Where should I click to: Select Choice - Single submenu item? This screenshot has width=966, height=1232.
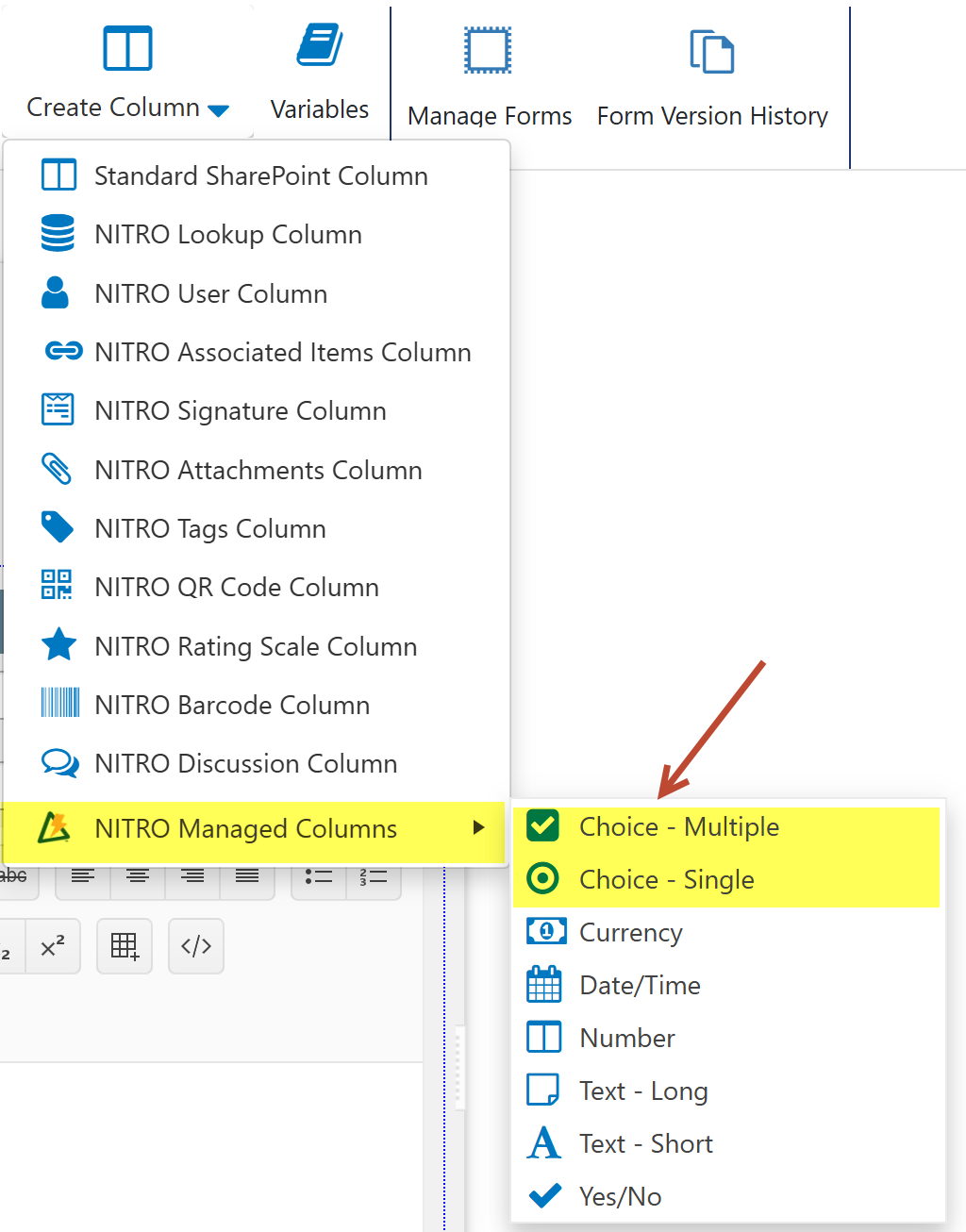726,879
